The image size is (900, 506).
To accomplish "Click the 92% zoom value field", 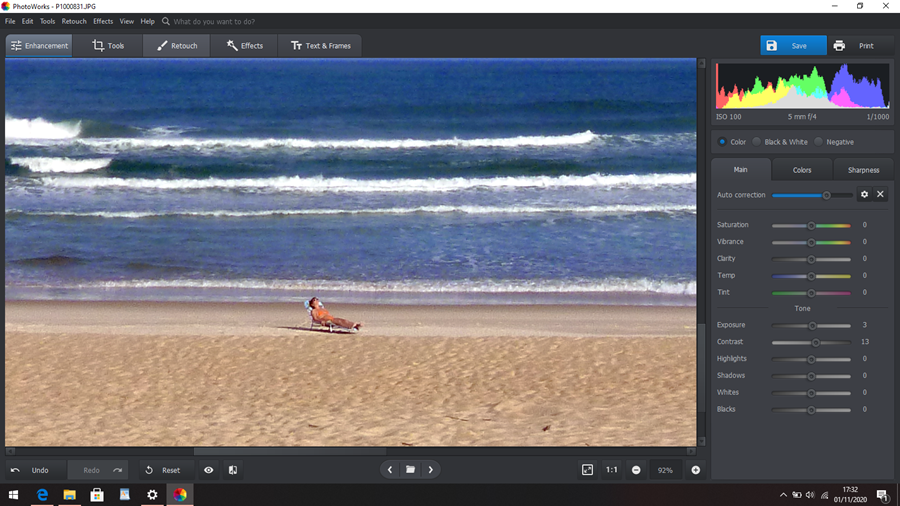I will point(665,470).
